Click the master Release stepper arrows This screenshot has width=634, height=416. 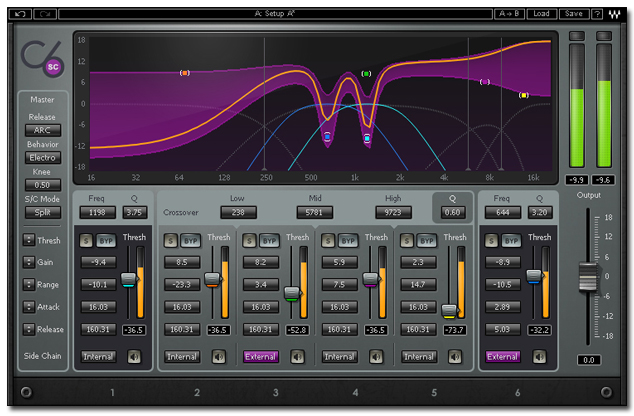29,329
